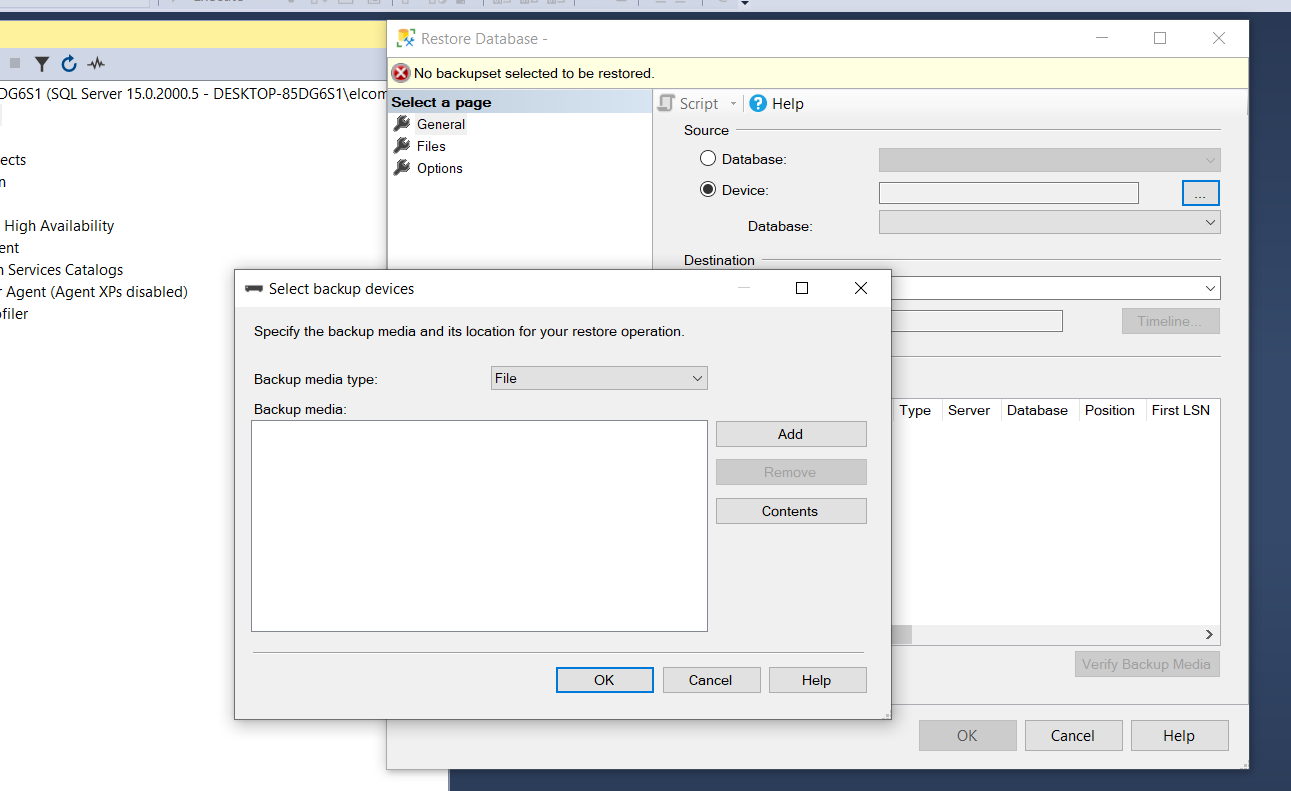Click the blue Help question mark icon
This screenshot has height=791, width=1291.
tap(758, 103)
